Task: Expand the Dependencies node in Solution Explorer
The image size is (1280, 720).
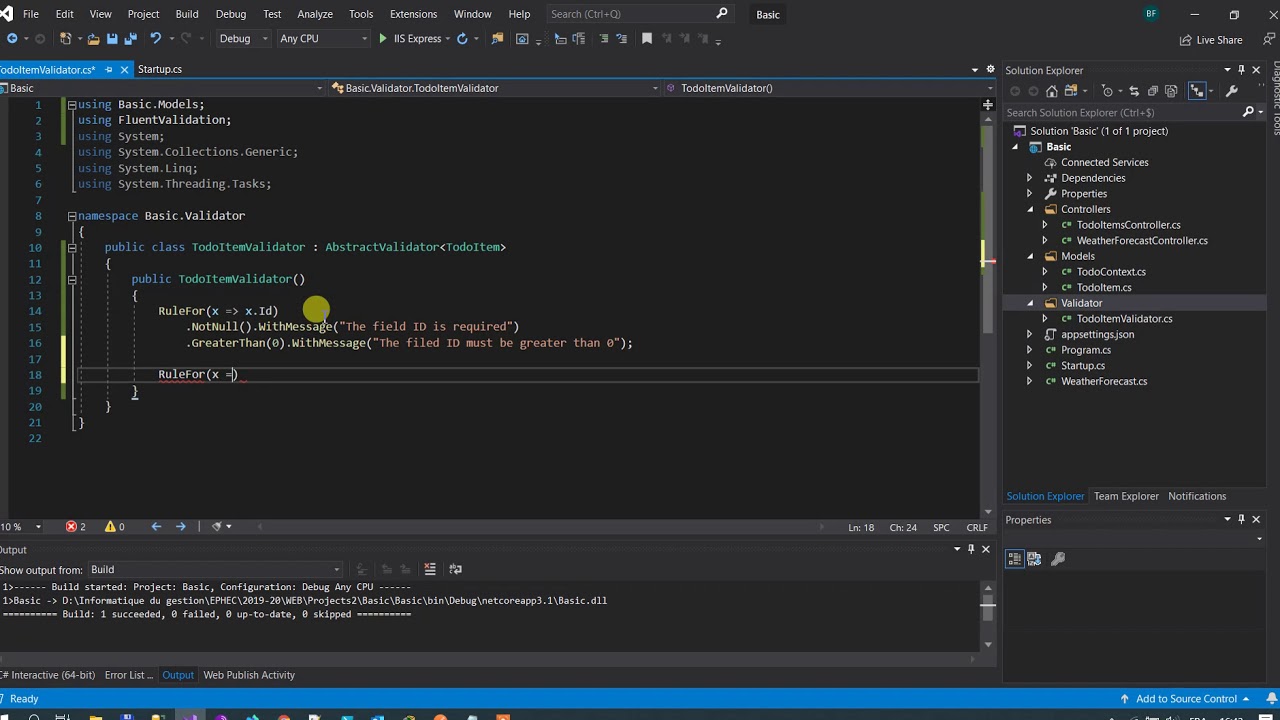Action: [x=1029, y=178]
